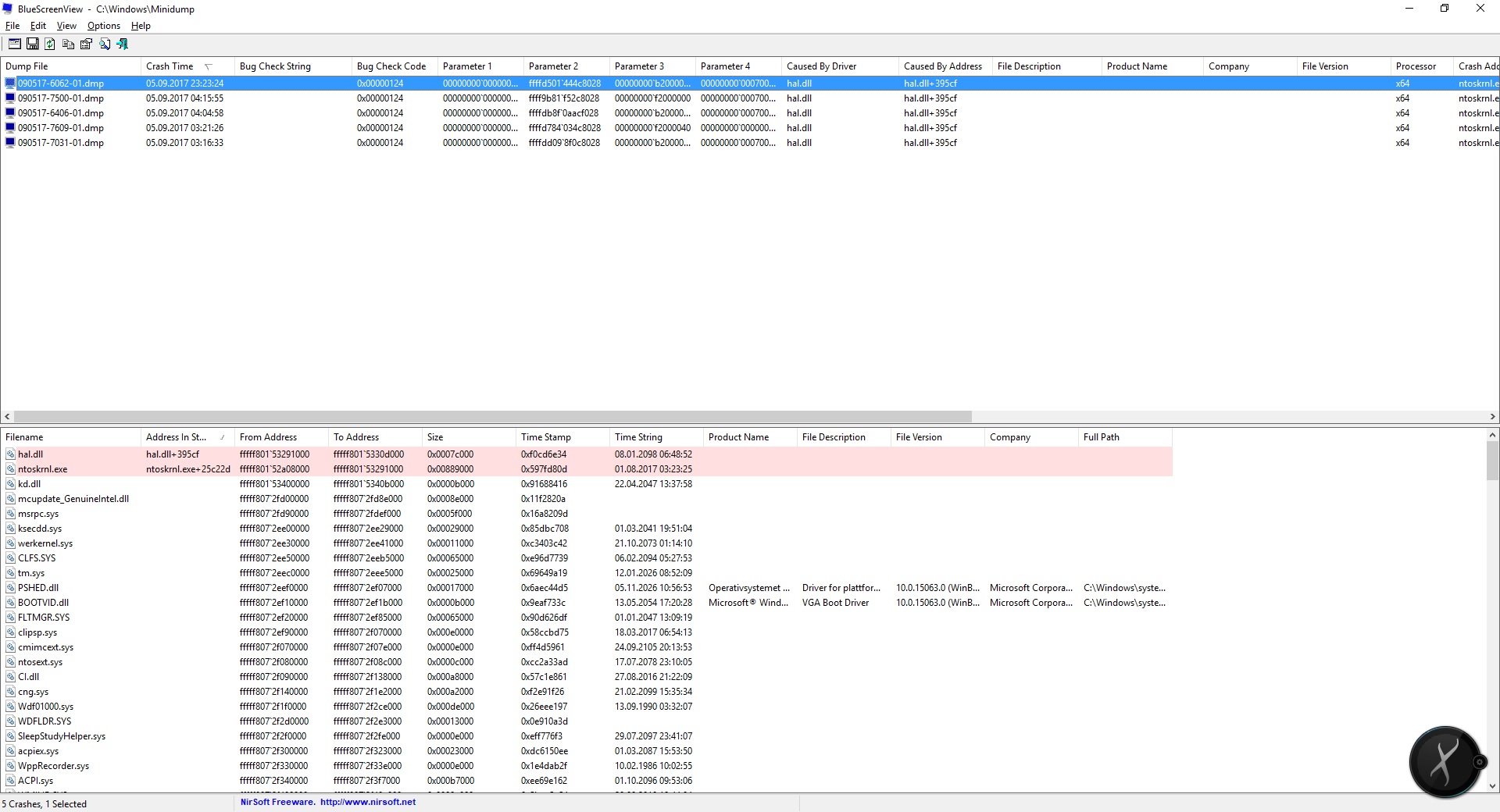Select ntoskrnl.exe in the driver list
Viewport: 1500px width, 812px height.
pos(586,469)
